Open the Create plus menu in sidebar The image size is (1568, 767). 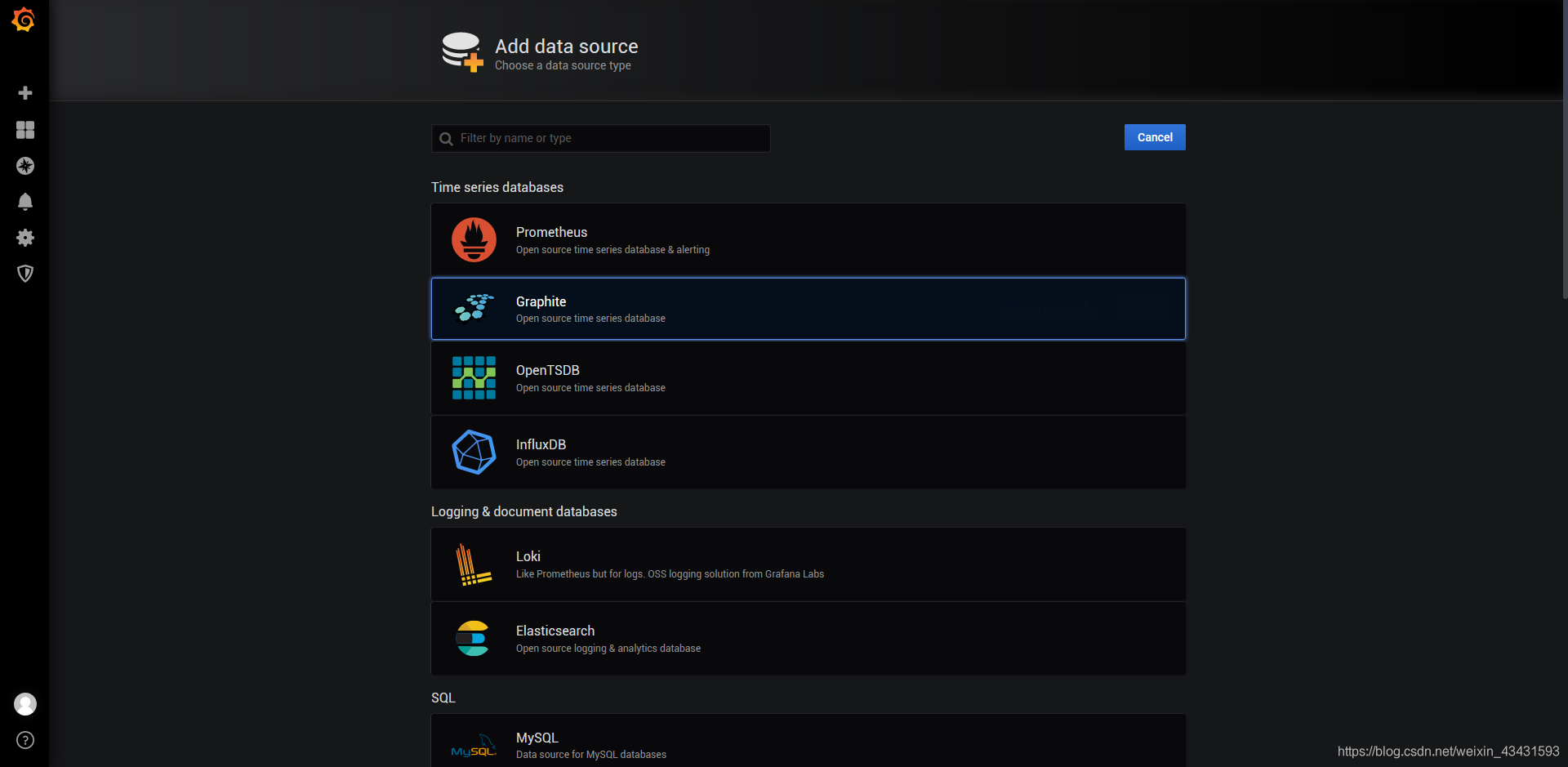pos(25,93)
